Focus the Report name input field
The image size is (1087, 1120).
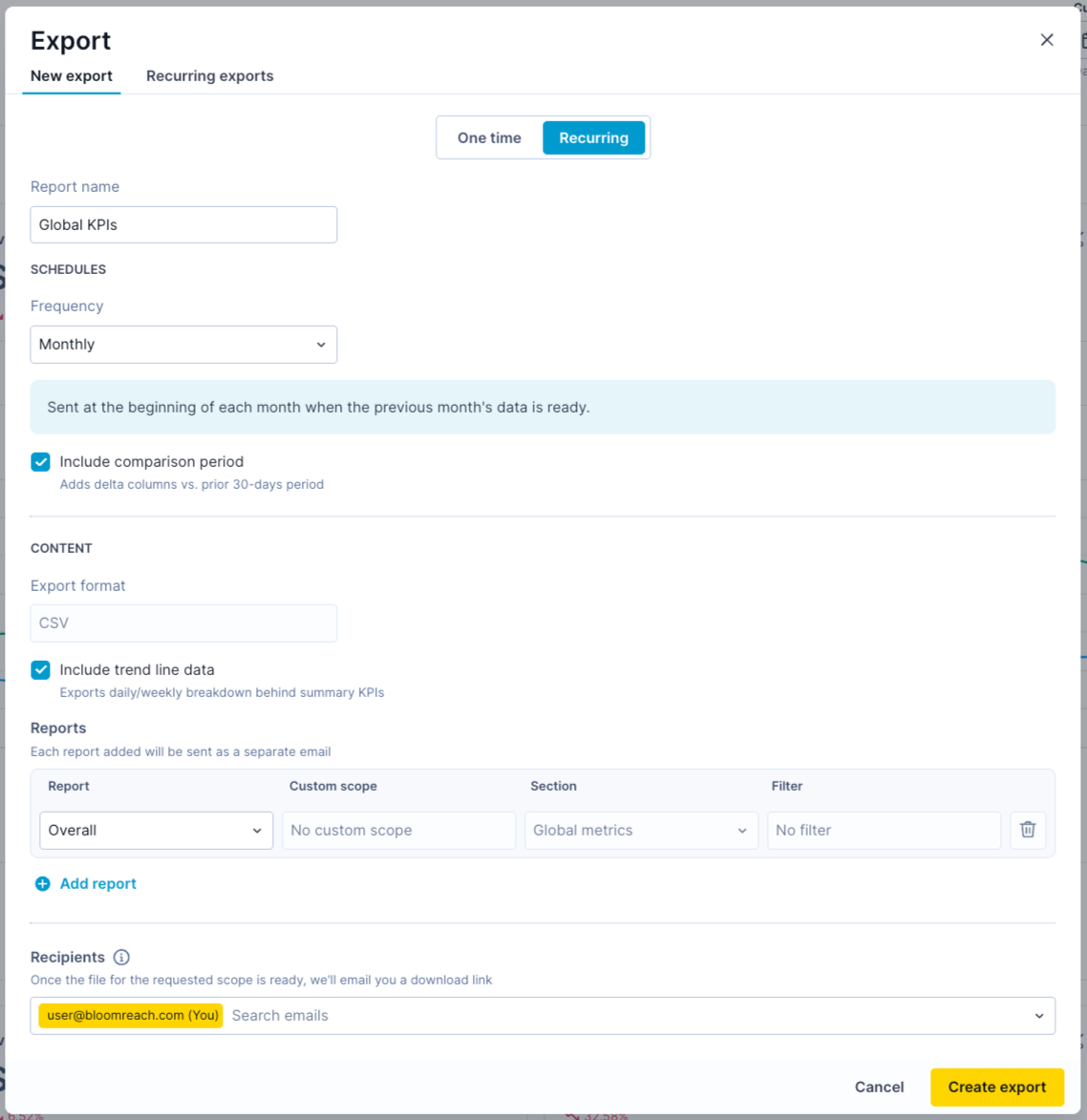[x=183, y=225]
